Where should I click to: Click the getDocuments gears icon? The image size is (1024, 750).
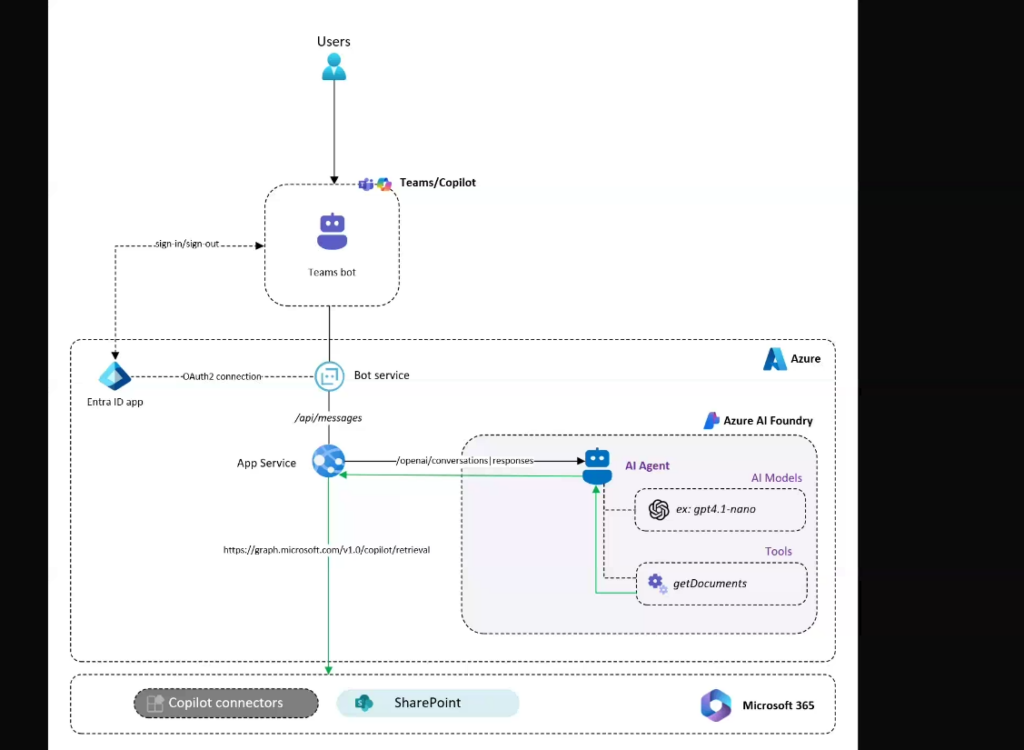click(x=657, y=583)
